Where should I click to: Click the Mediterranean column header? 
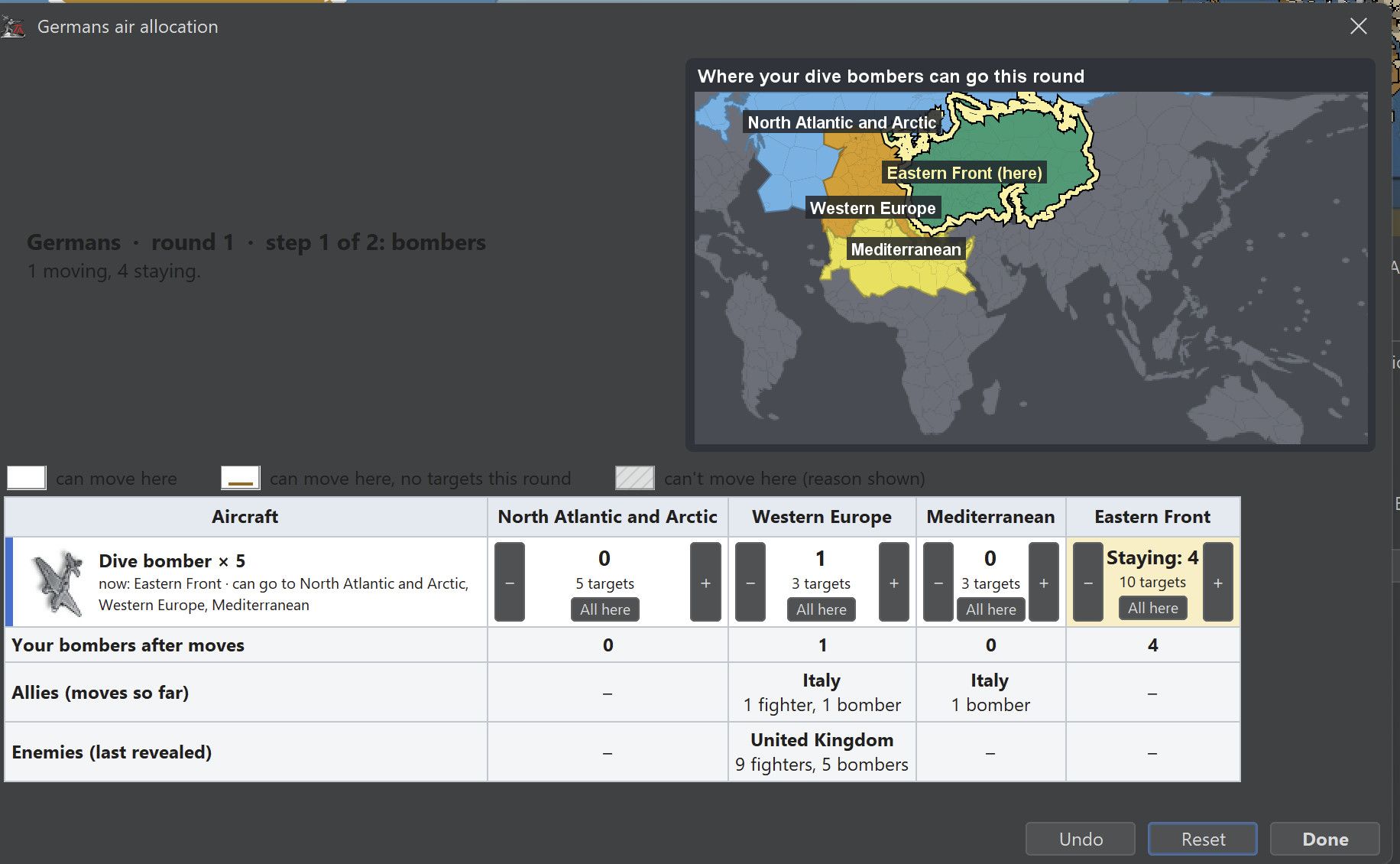click(990, 517)
